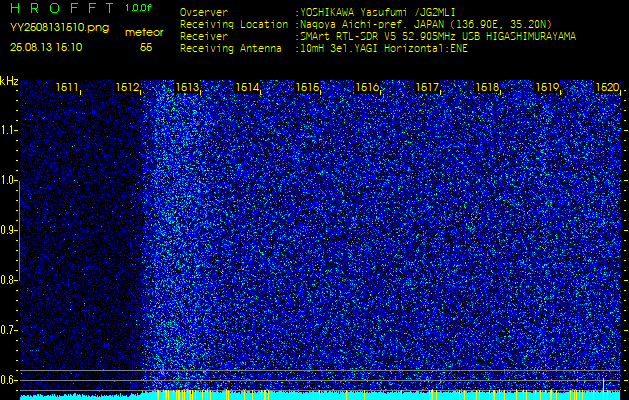Click the 'Receiving Location' label
Viewport: 629px width, 400px height.
coord(234,24)
